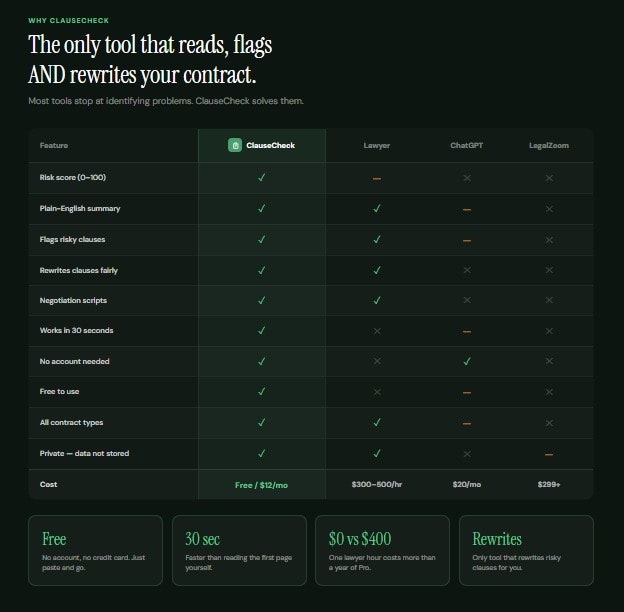Click the Feature column header
Image resolution: width=624 pixels, height=612 pixels.
click(x=54, y=146)
